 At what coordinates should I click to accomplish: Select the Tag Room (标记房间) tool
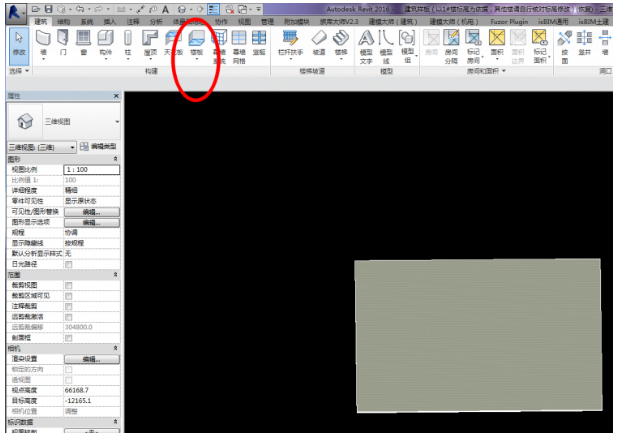473,46
